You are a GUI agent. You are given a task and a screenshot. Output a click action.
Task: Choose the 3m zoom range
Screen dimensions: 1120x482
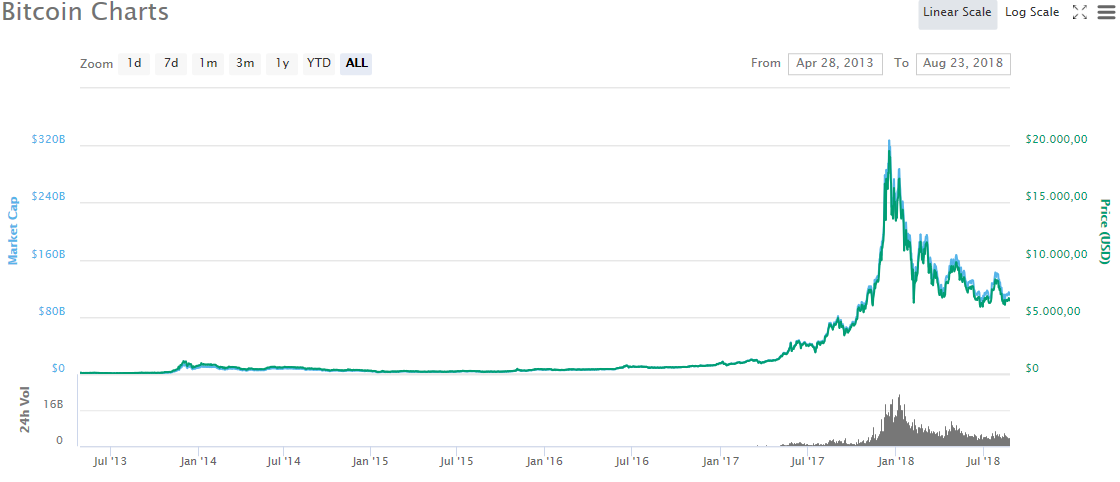click(x=245, y=64)
